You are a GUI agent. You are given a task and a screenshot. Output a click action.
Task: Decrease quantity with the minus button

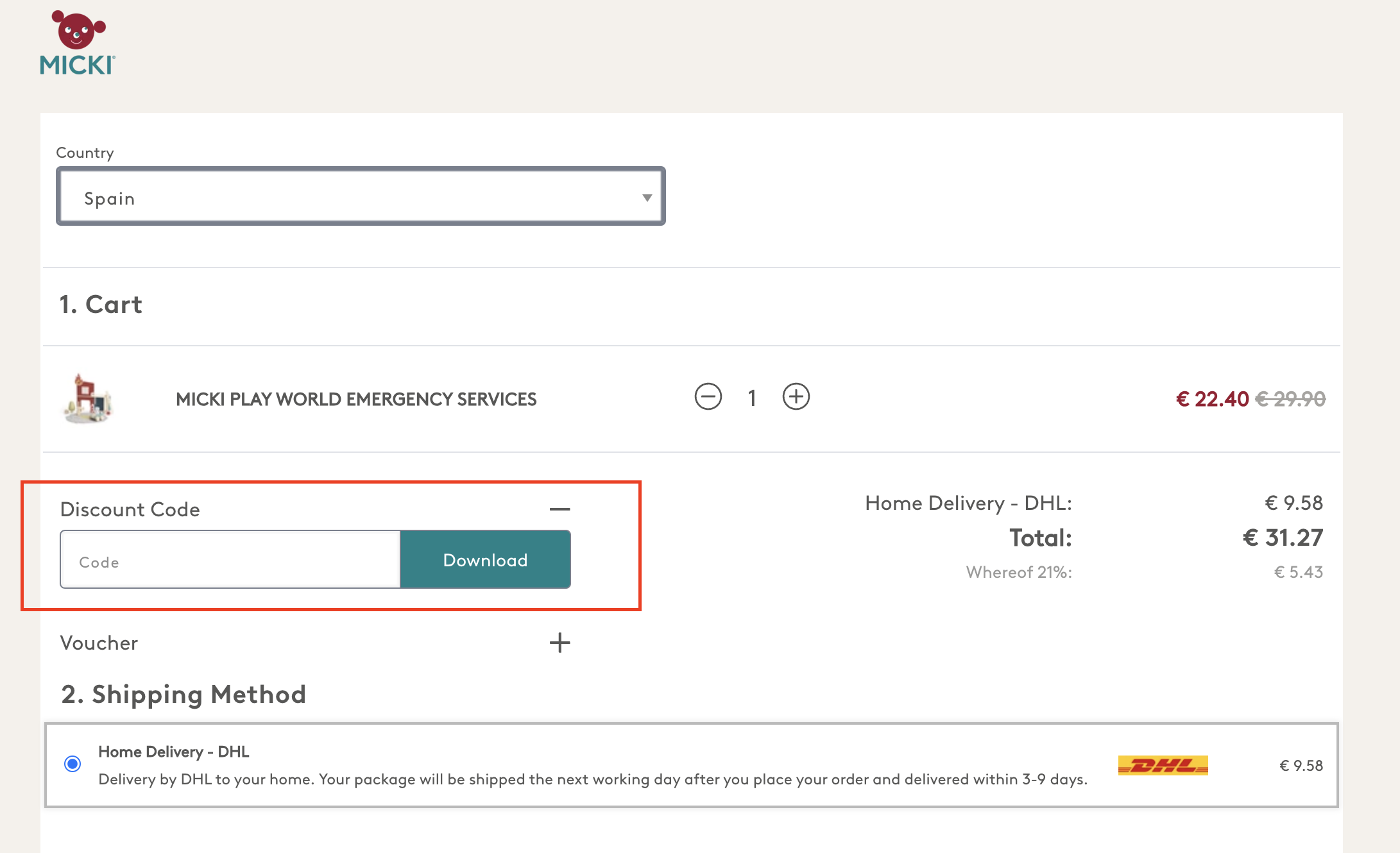(x=708, y=397)
